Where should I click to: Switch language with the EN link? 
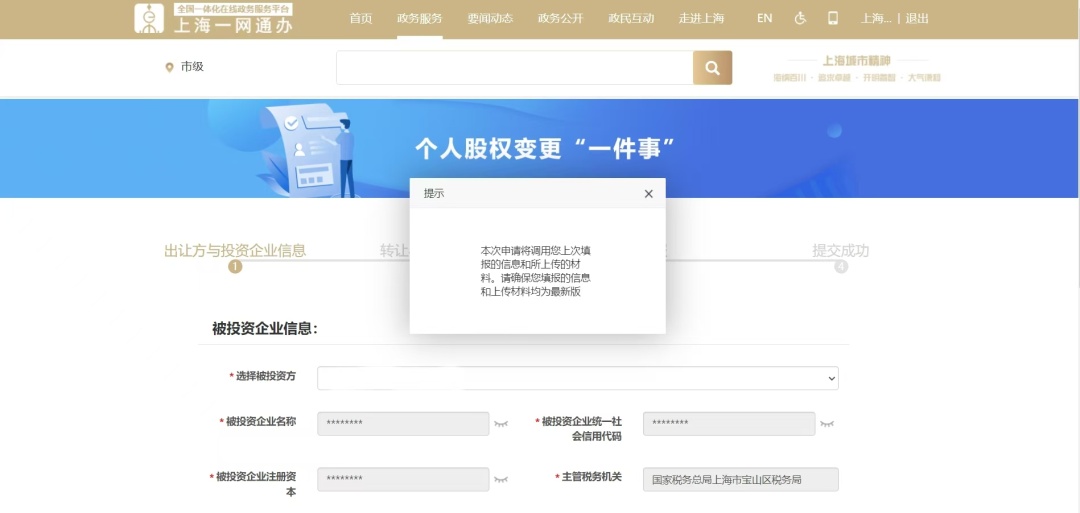(x=765, y=19)
